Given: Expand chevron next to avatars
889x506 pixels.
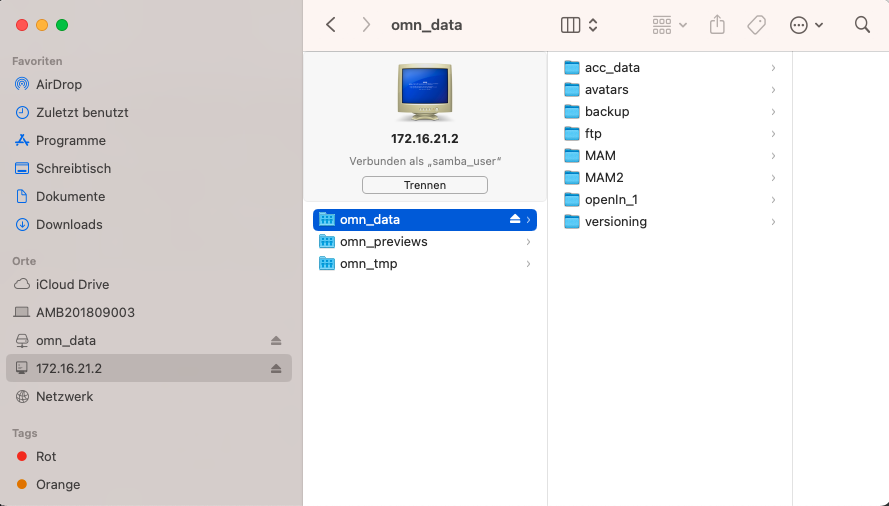Looking at the screenshot, I should [773, 90].
